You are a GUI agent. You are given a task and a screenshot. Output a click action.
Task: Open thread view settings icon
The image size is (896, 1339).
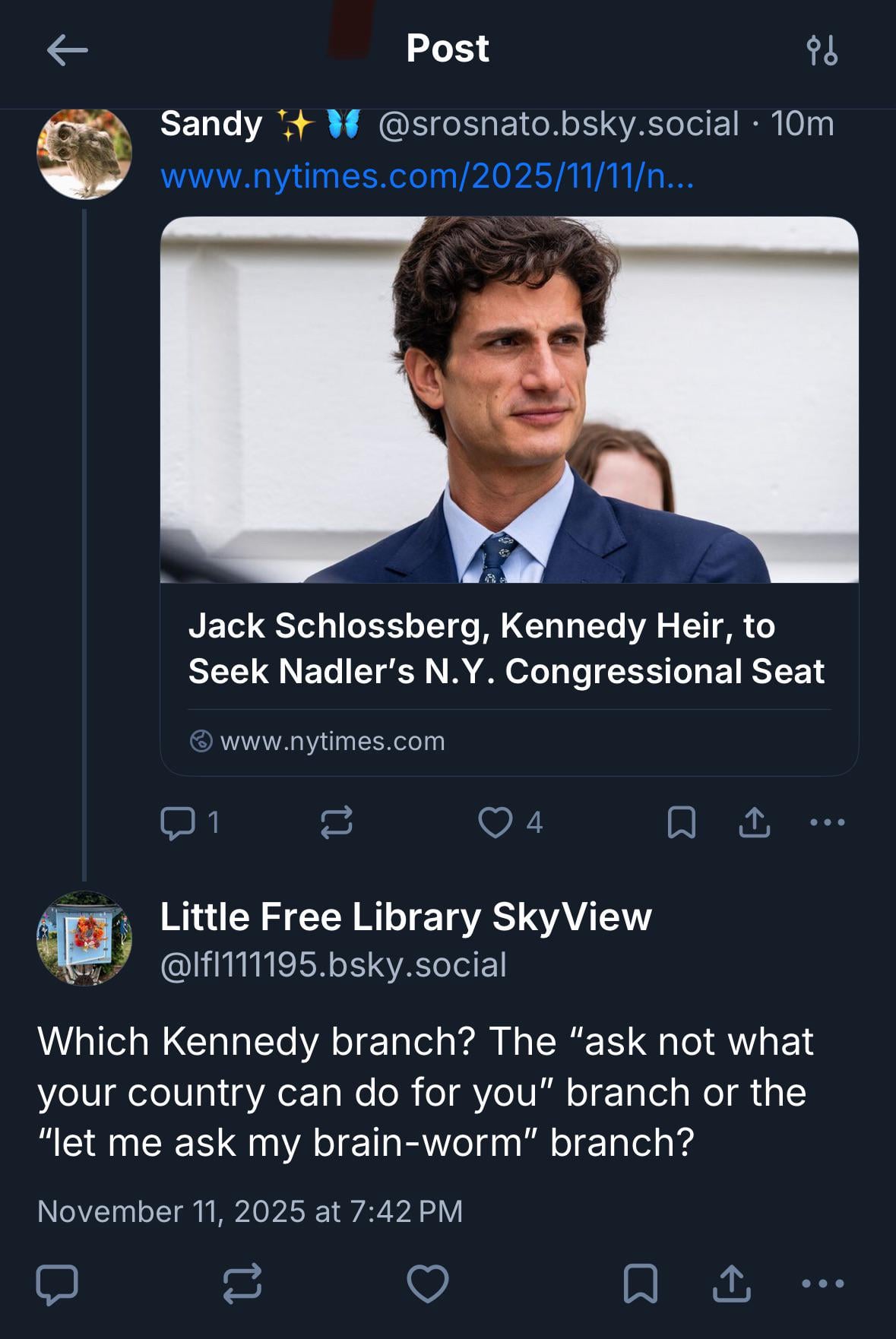[822, 50]
